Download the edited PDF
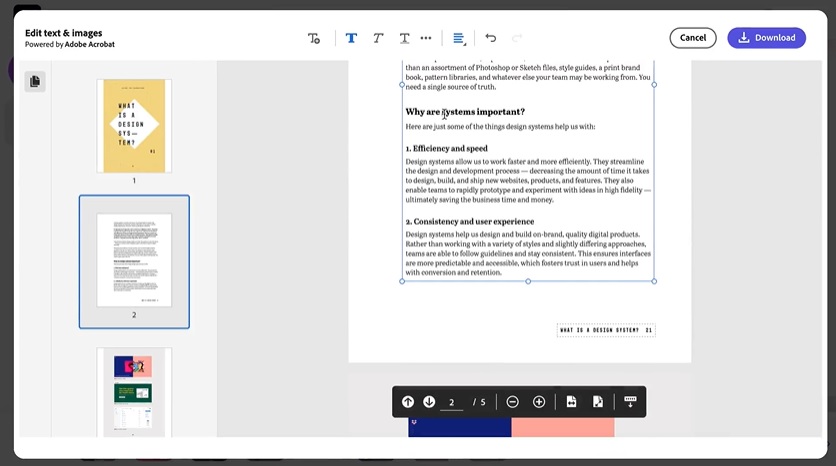Viewport: 836px width, 466px height. 766,38
